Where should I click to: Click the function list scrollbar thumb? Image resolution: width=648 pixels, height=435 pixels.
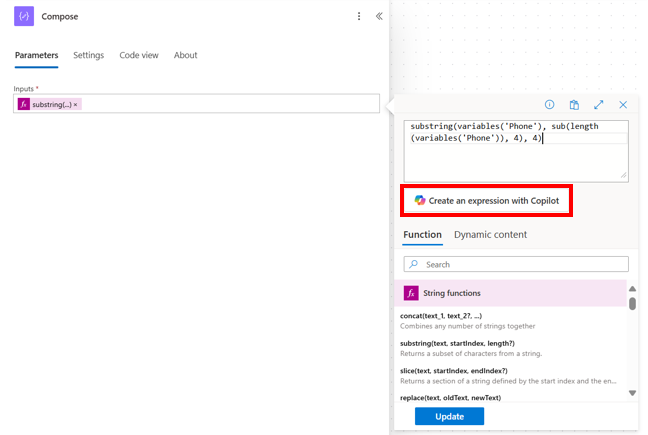[x=632, y=304]
